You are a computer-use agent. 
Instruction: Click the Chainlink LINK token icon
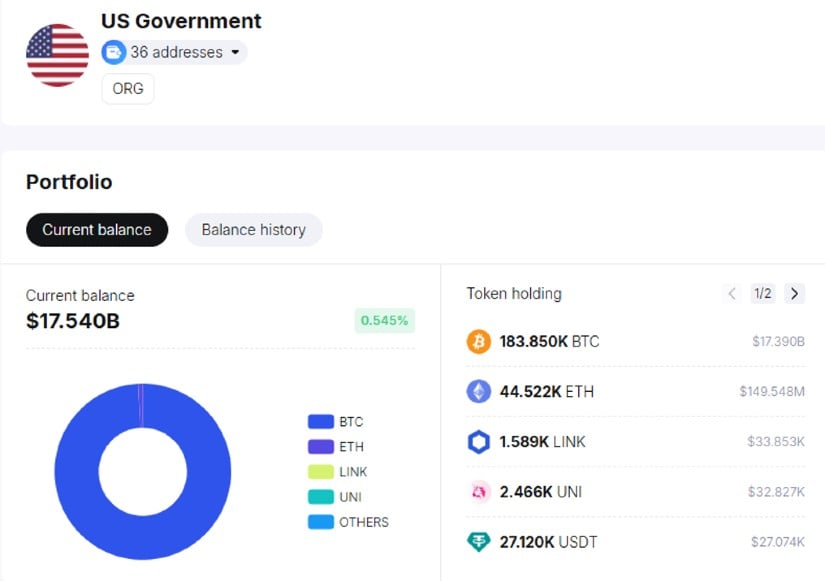[479, 442]
